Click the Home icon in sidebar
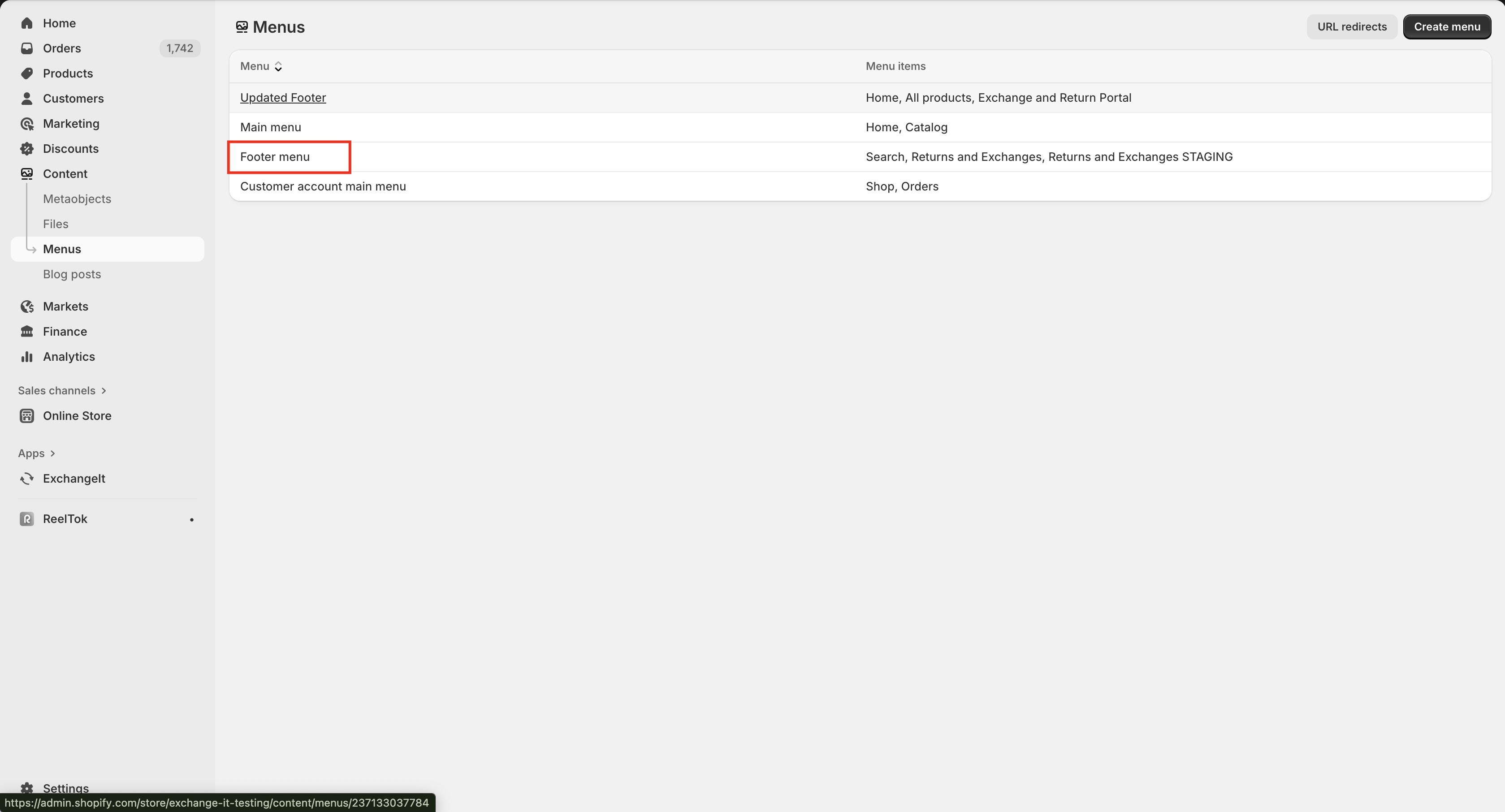Image resolution: width=1505 pixels, height=812 pixels. [27, 23]
